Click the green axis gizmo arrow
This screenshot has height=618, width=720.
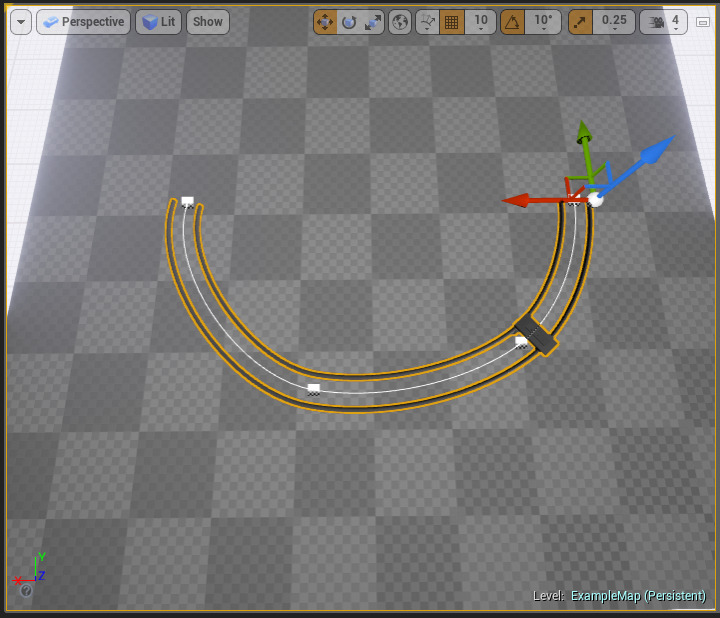pos(584,132)
